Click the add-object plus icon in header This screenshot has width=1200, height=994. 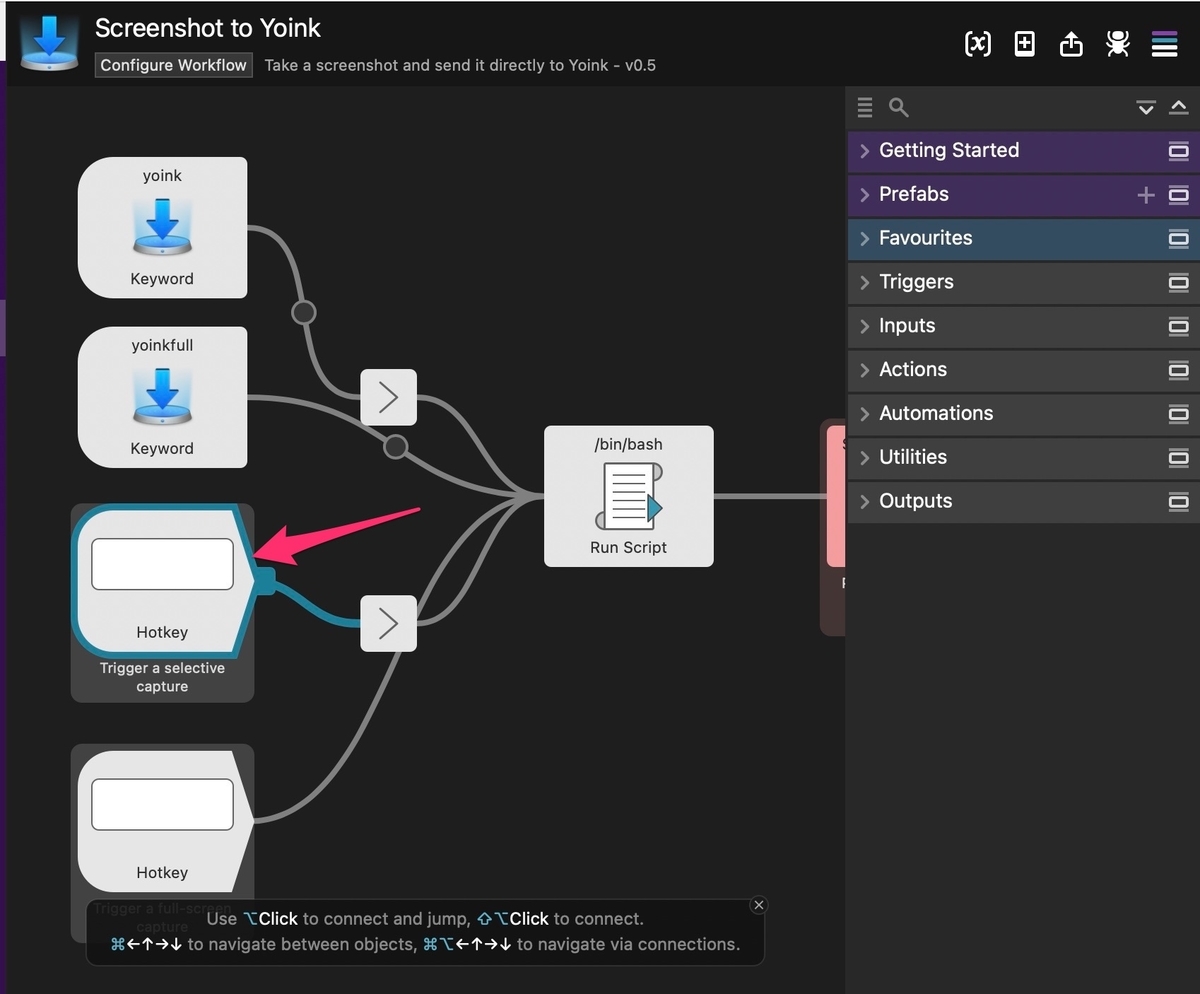(1025, 44)
